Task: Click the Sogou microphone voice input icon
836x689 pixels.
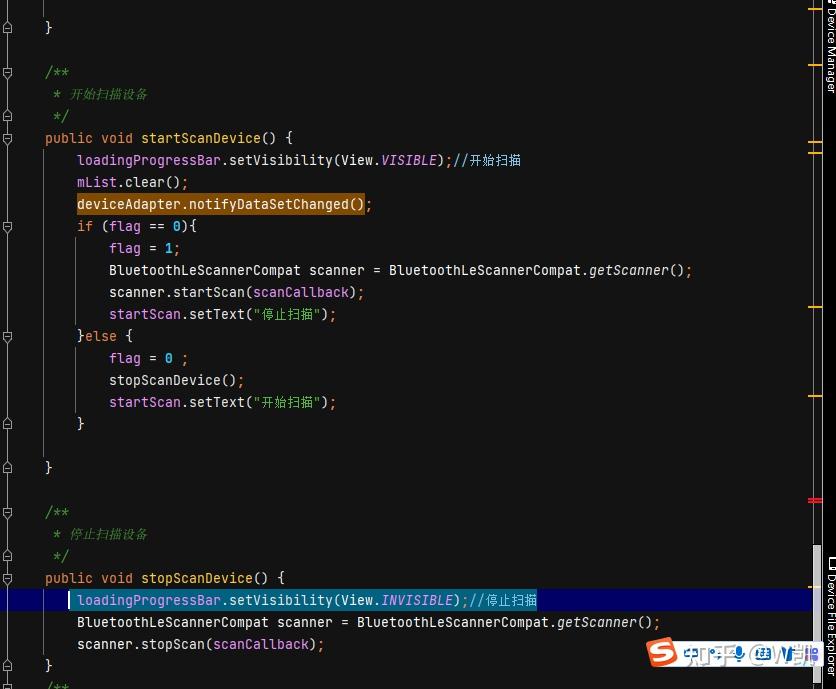Action: pyautogui.click(x=739, y=654)
